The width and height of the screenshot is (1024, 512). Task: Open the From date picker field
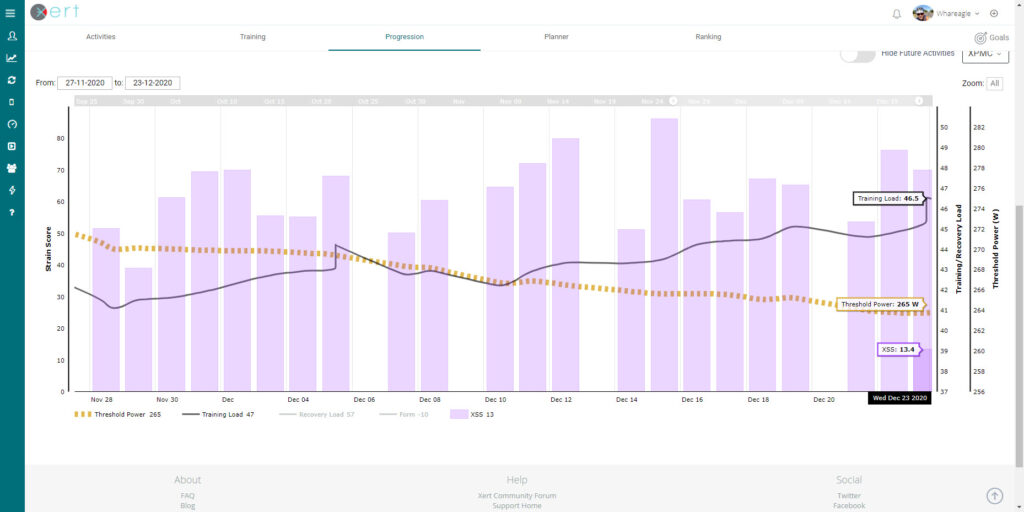click(x=84, y=83)
